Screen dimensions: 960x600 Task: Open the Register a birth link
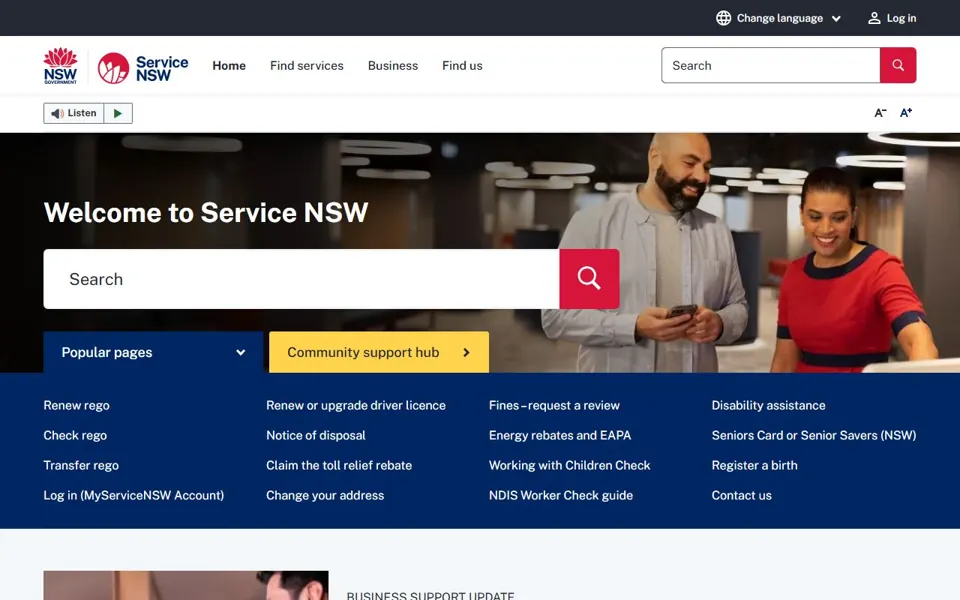tap(754, 465)
